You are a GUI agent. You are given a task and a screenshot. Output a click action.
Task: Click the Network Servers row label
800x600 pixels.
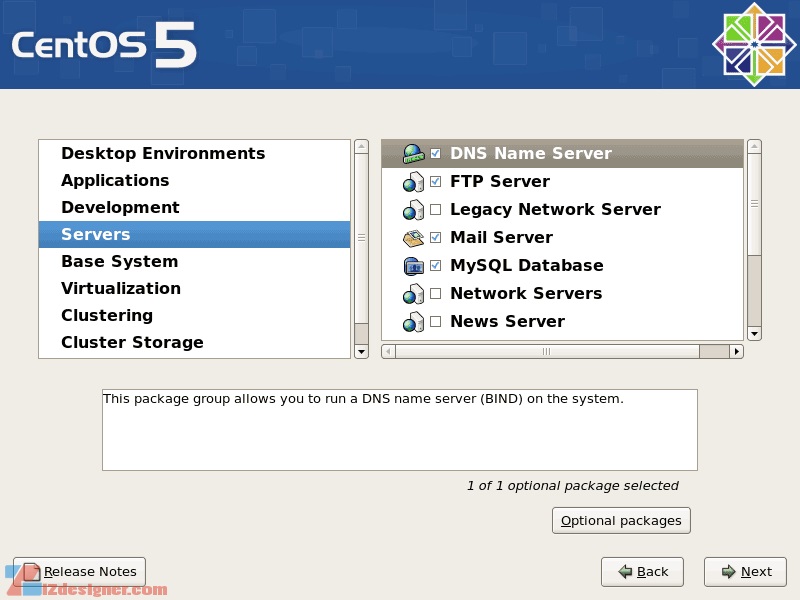click(x=526, y=294)
